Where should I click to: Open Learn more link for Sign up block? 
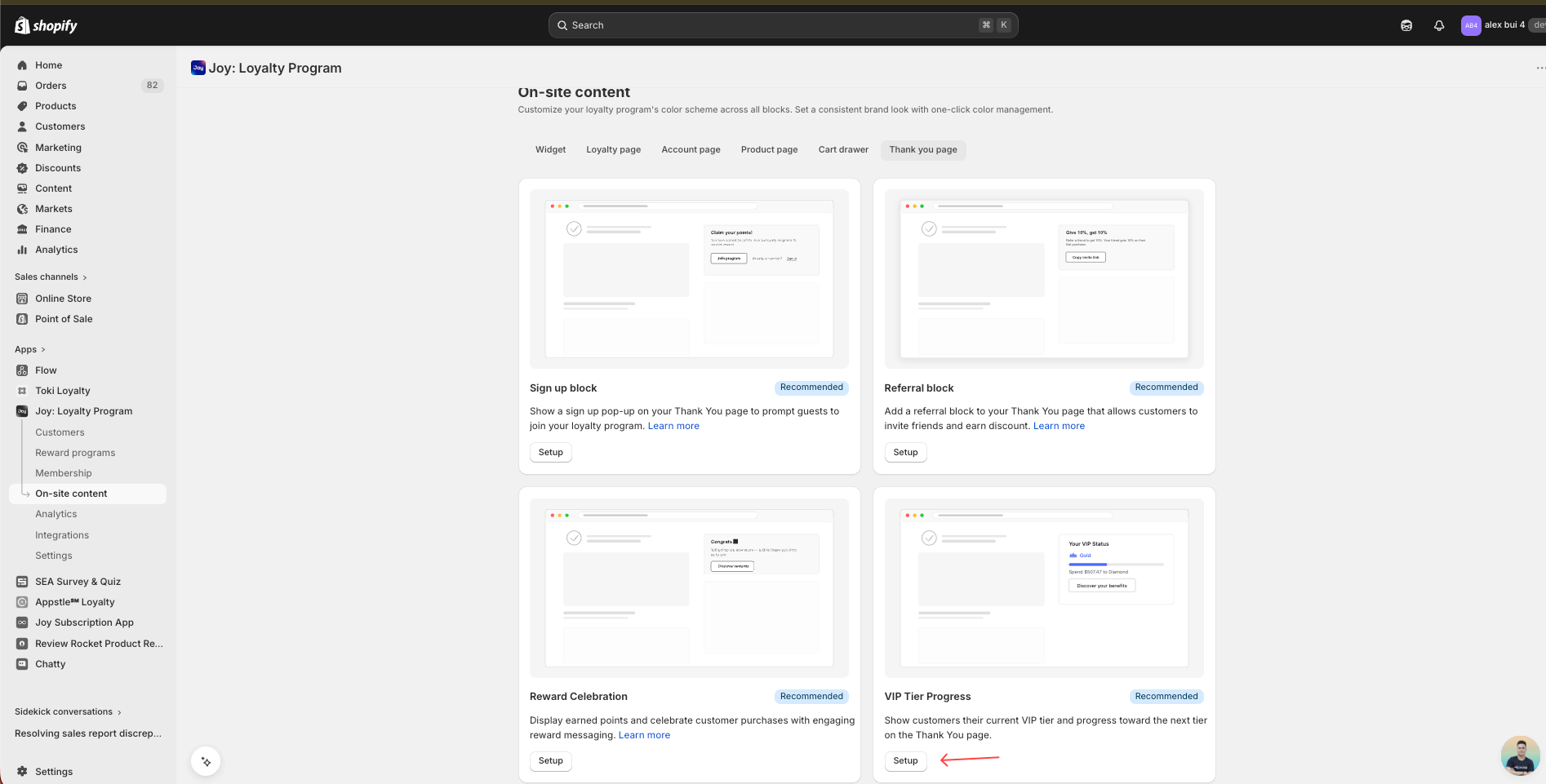pos(673,426)
